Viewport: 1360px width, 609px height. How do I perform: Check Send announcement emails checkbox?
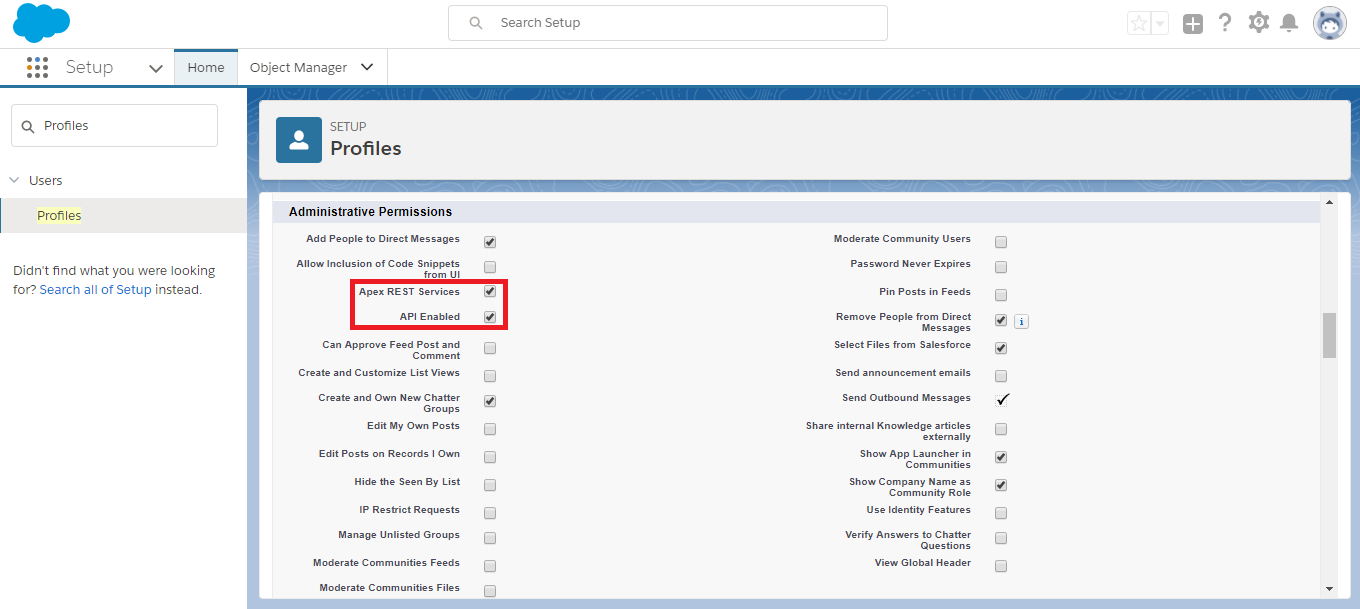tap(1001, 376)
